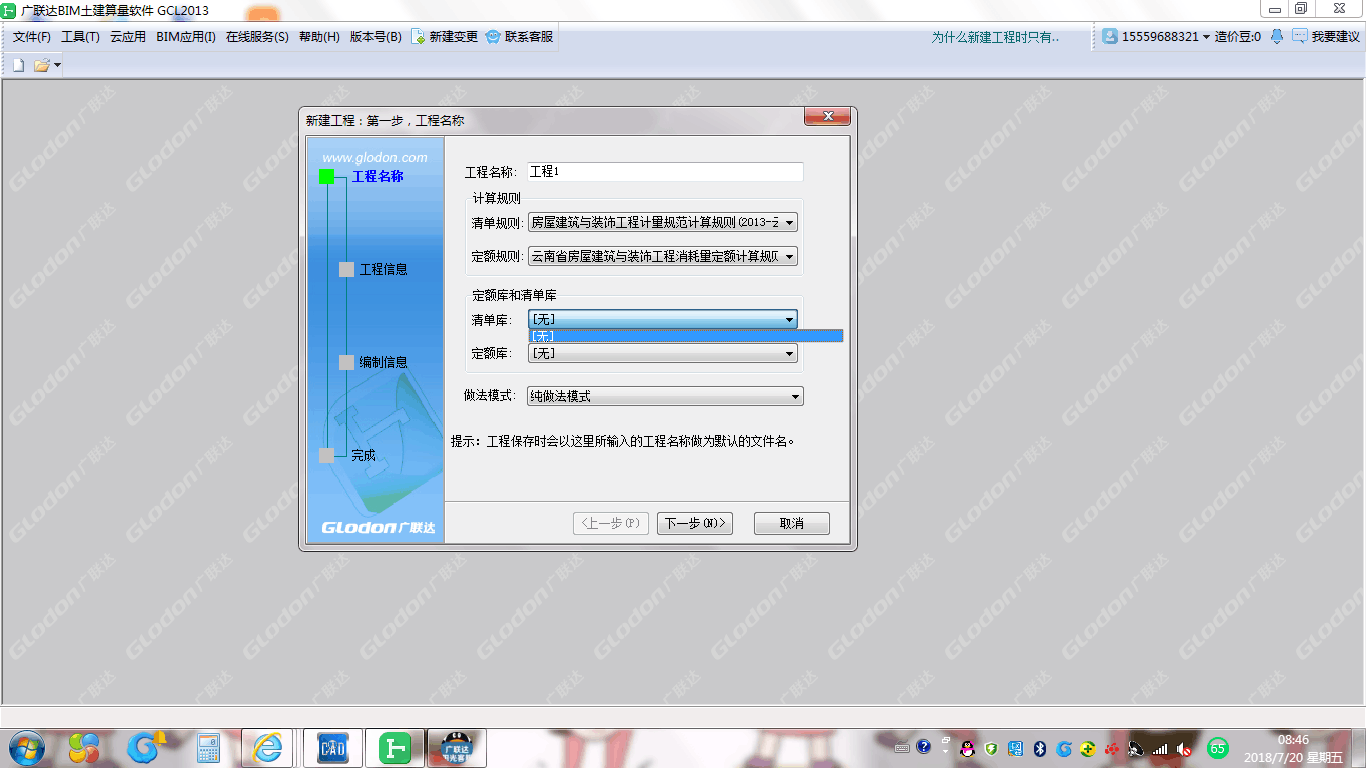Click the satellite dish tray icon
The width and height of the screenshot is (1366, 768).
coord(1136,748)
